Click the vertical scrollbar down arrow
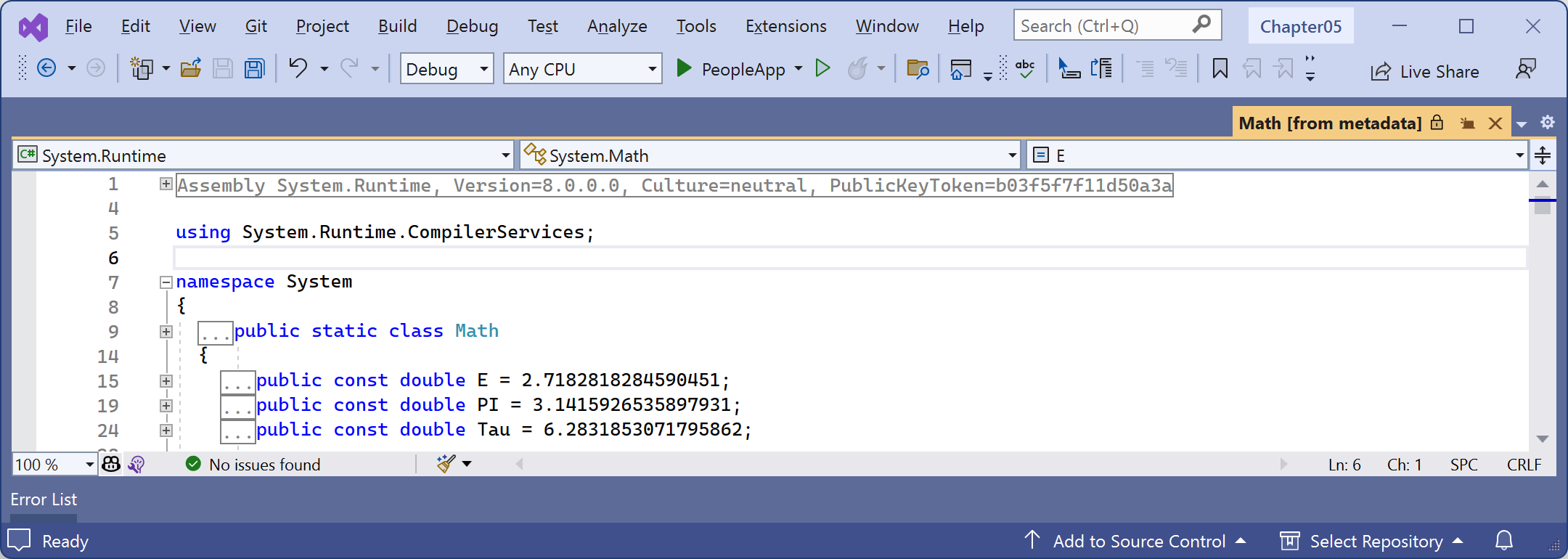This screenshot has height=559, width=1568. (x=1543, y=439)
